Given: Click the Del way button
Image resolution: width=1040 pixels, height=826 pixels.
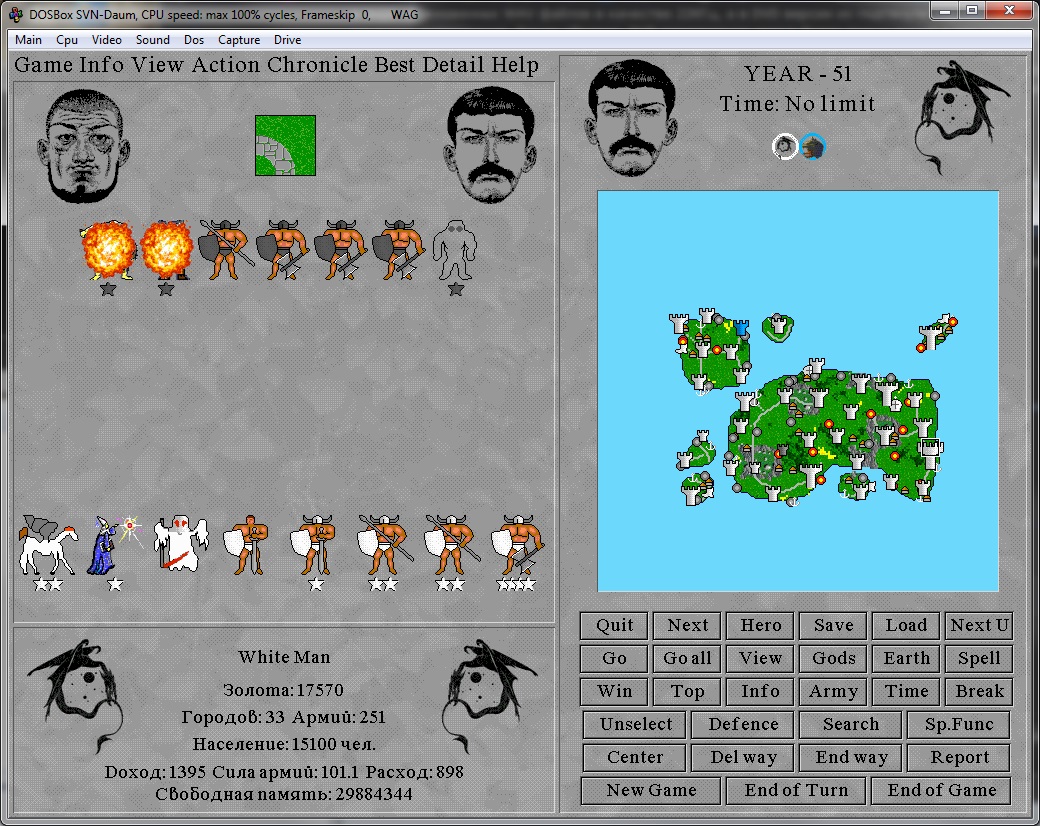Looking at the screenshot, I should tap(743, 758).
